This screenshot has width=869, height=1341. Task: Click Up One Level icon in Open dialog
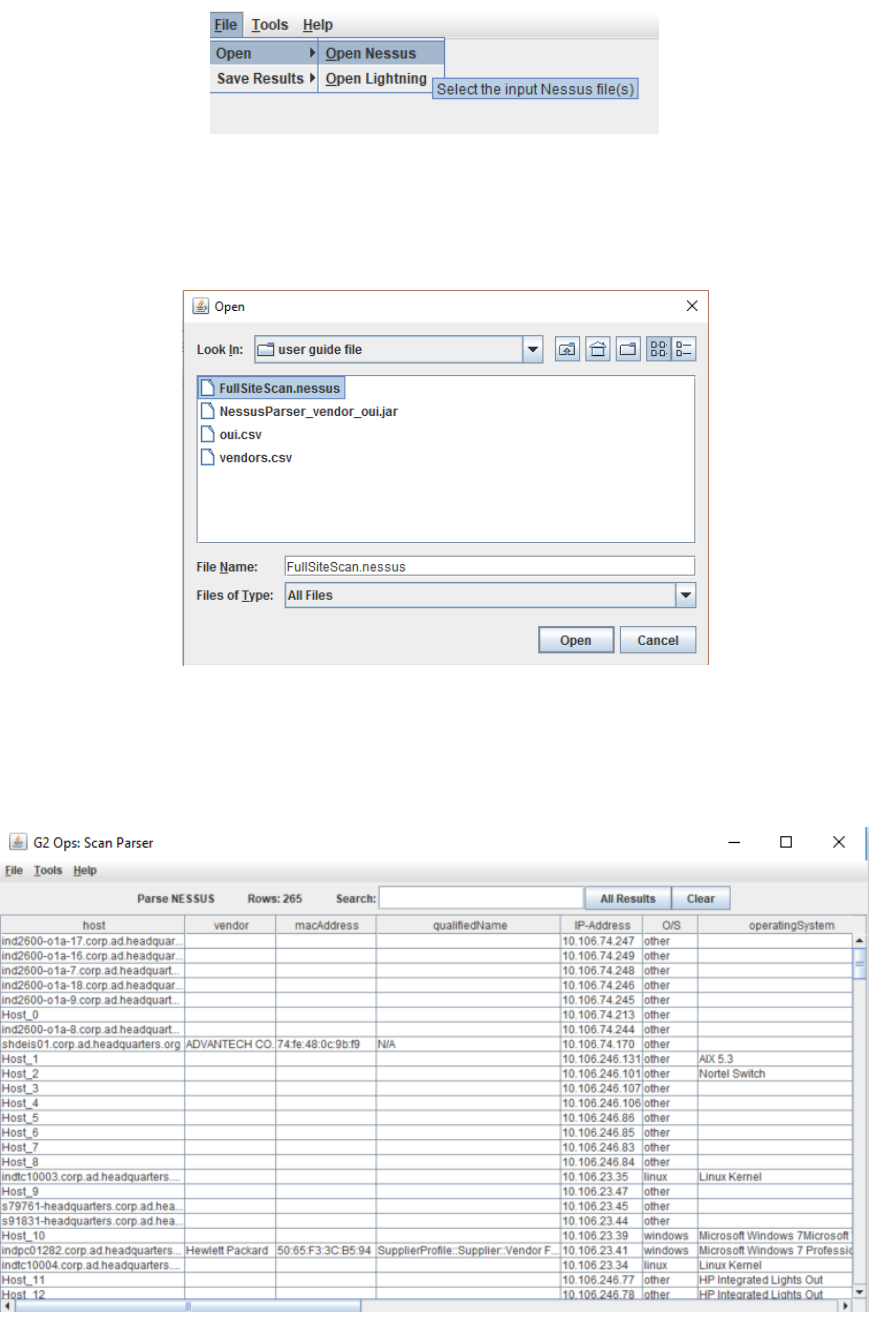coord(567,350)
